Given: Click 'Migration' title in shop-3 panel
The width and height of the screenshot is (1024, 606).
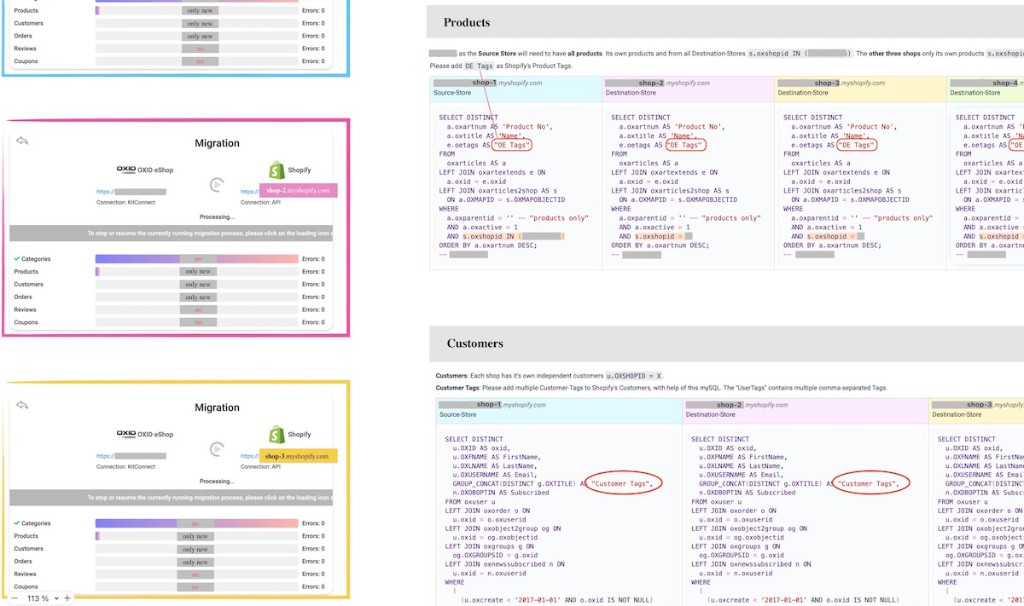Looking at the screenshot, I should pos(217,407).
